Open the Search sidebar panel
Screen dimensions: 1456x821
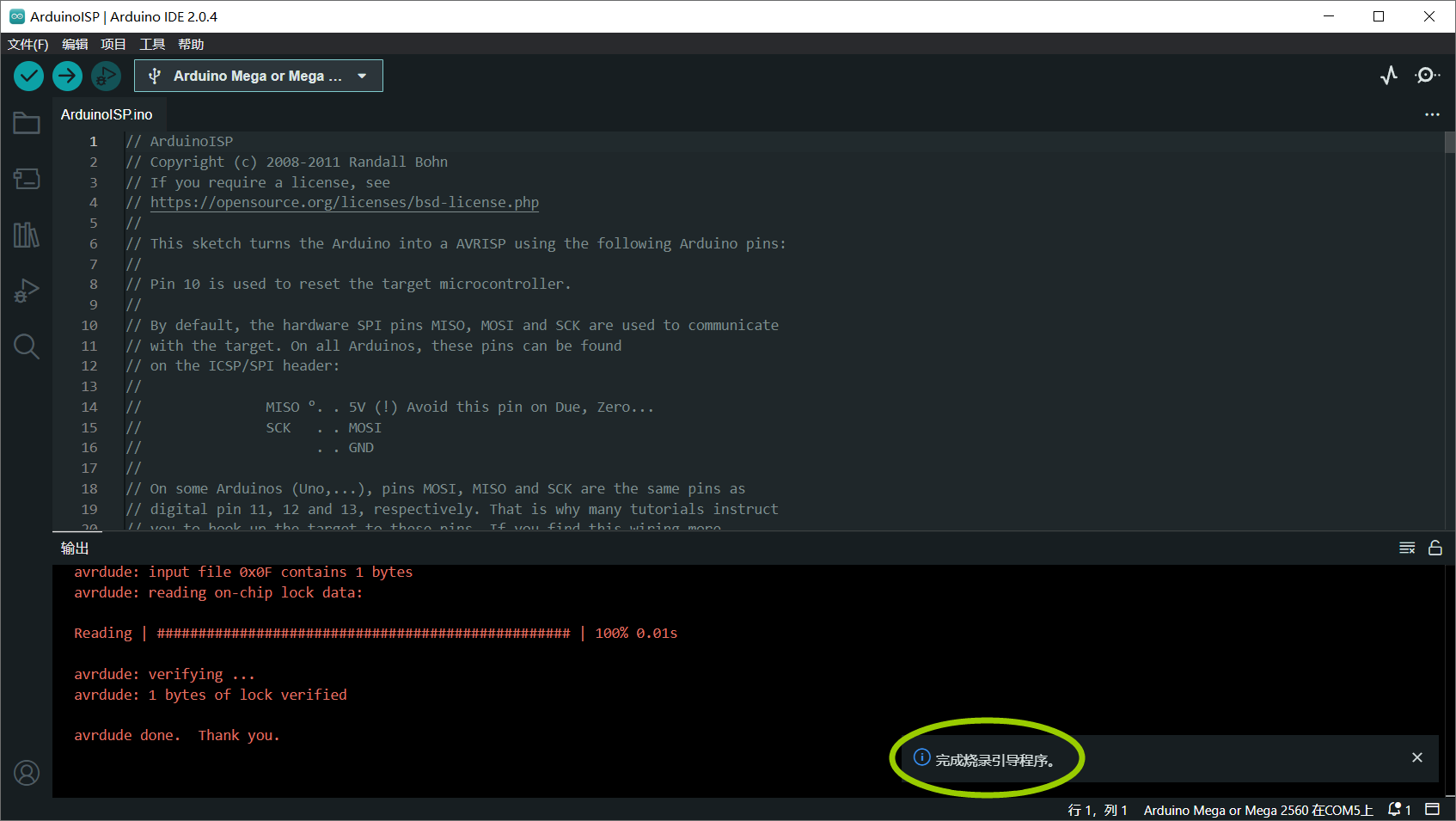pos(27,346)
